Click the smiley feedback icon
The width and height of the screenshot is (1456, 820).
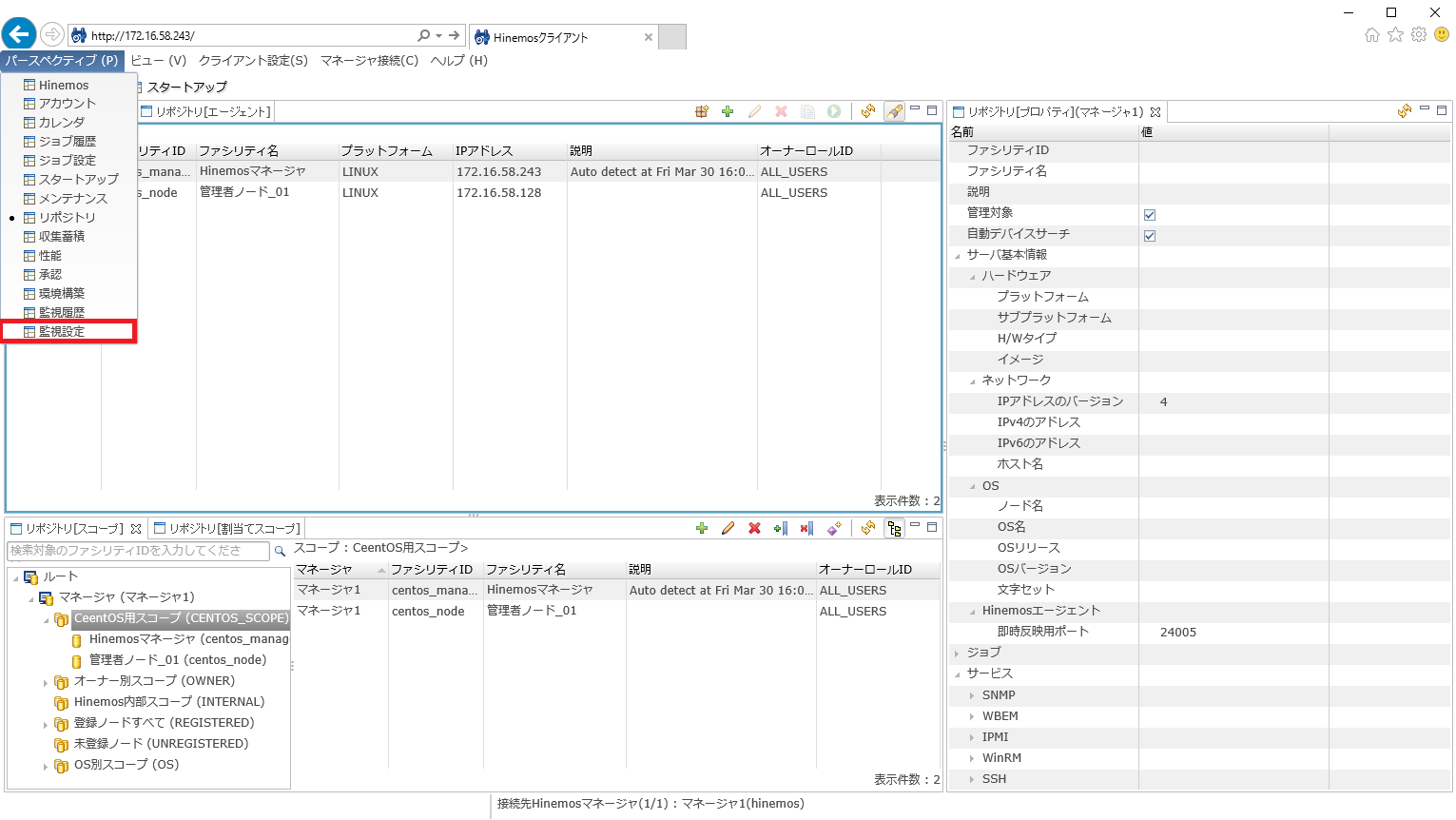click(1442, 35)
